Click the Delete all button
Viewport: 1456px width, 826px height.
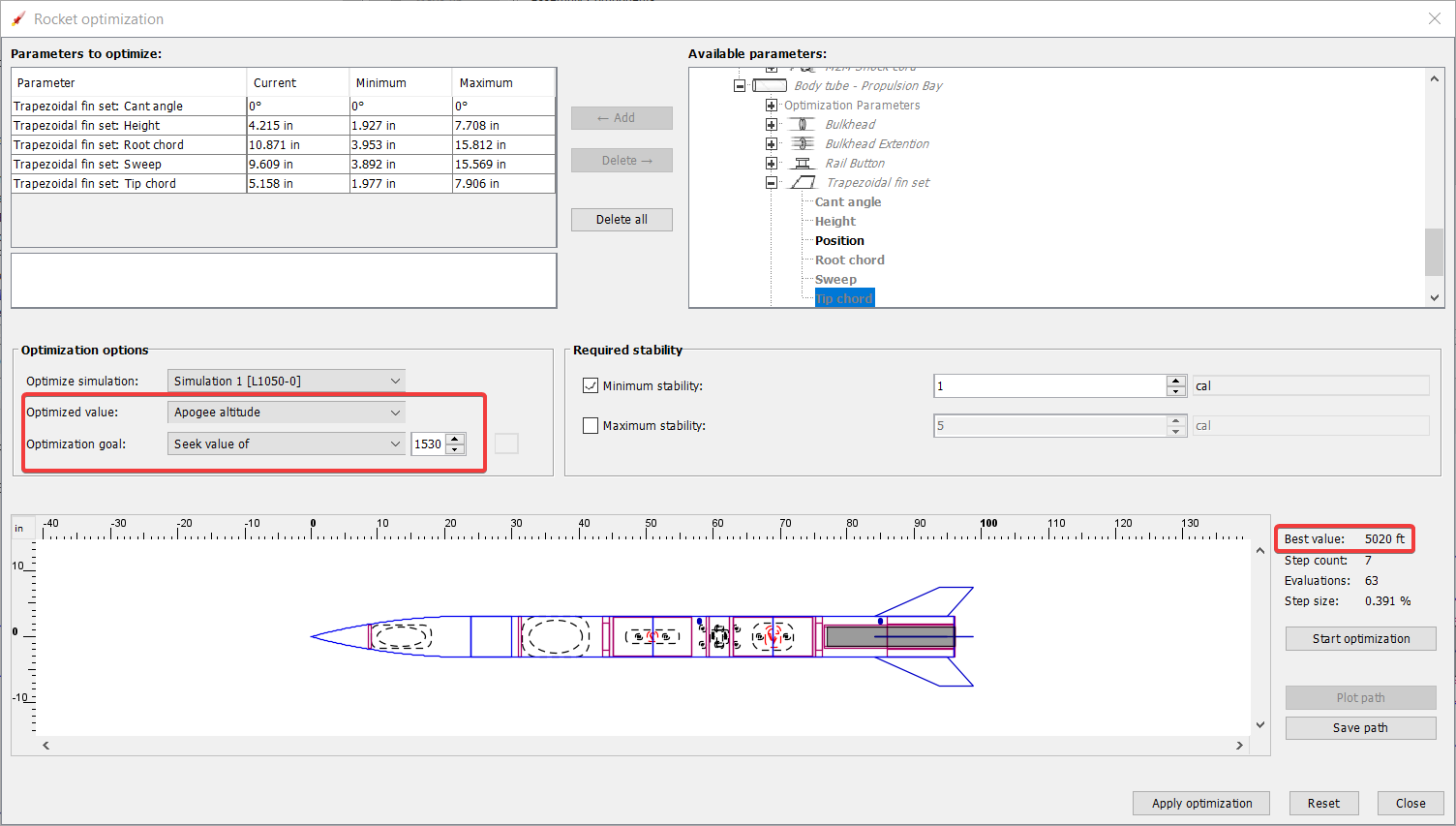[x=622, y=219]
